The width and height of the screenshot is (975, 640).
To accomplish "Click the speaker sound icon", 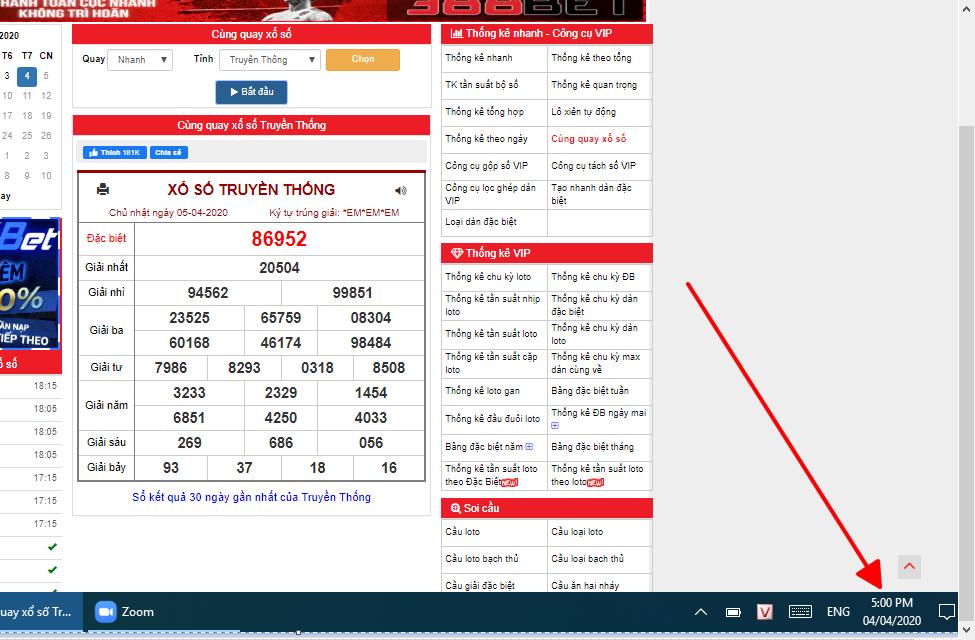I will click(401, 190).
